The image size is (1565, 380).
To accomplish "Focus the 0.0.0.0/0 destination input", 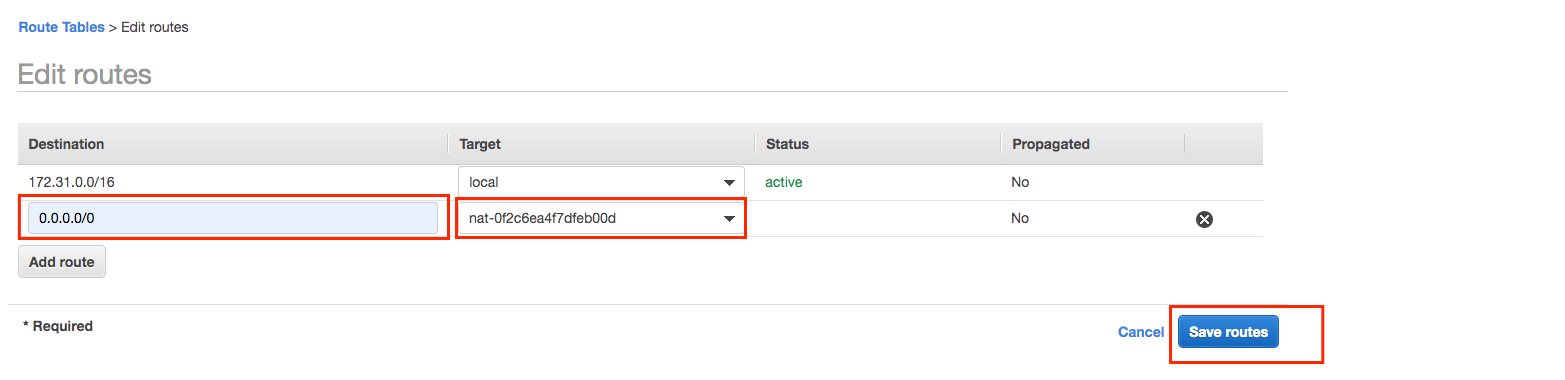I will (x=233, y=219).
